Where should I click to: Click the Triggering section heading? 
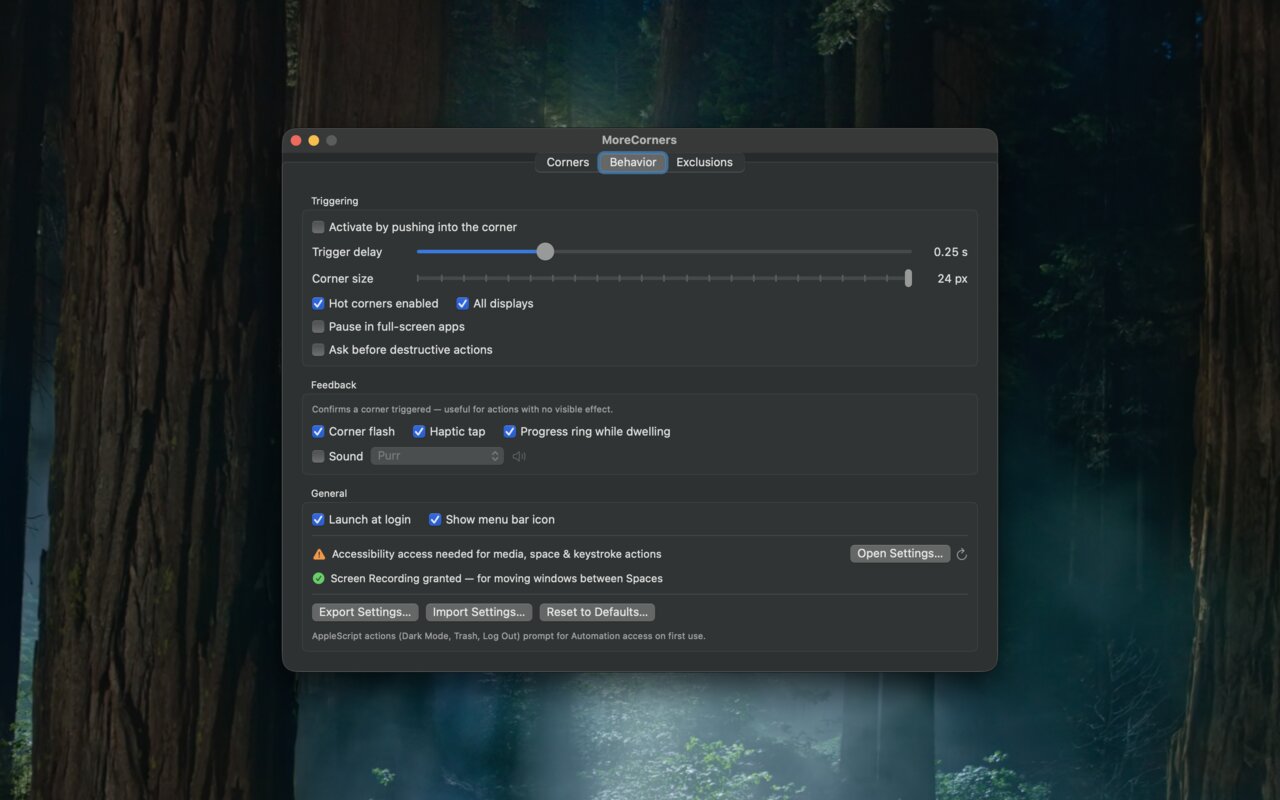point(334,201)
